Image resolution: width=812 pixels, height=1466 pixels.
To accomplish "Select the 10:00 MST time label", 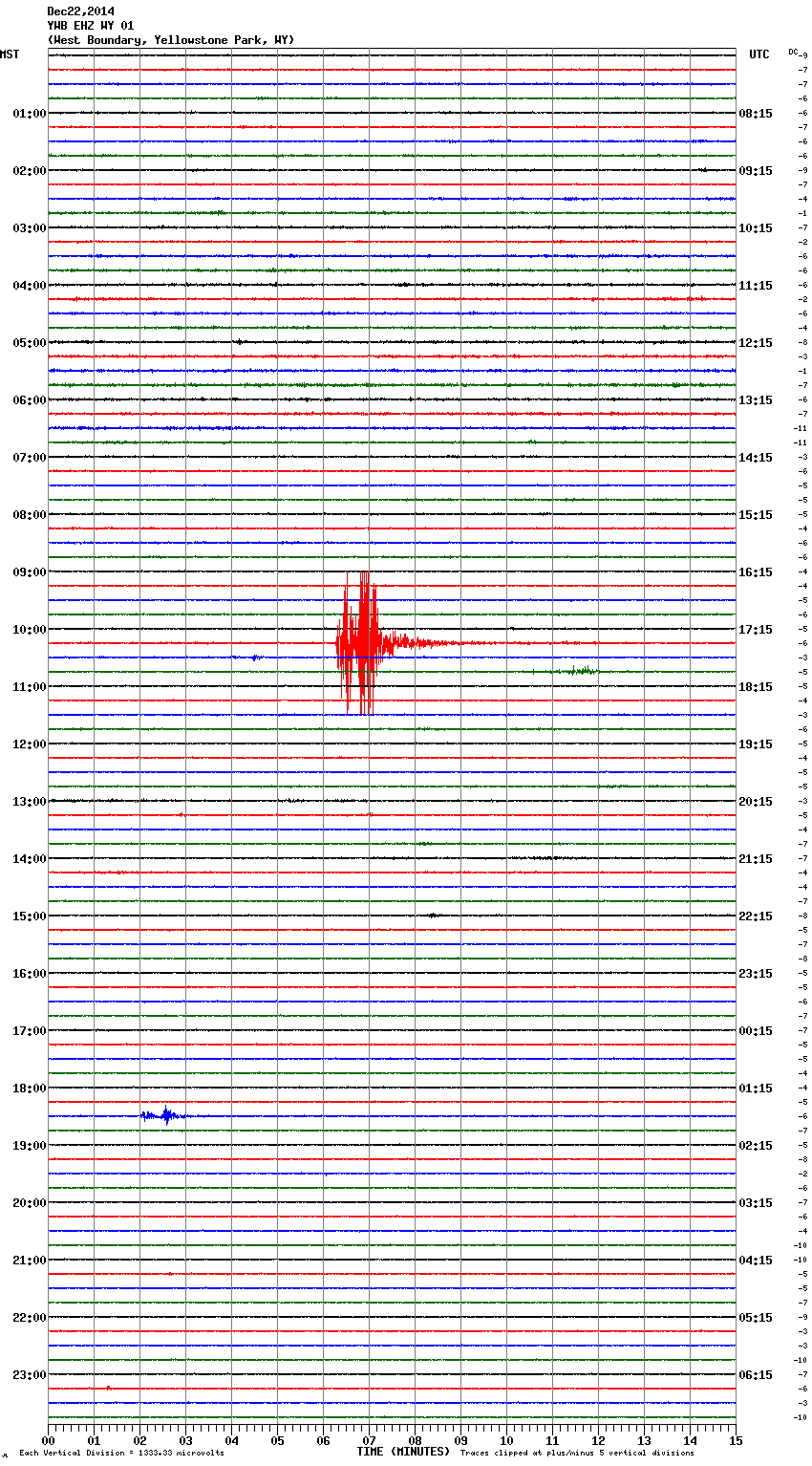I will (x=29, y=630).
